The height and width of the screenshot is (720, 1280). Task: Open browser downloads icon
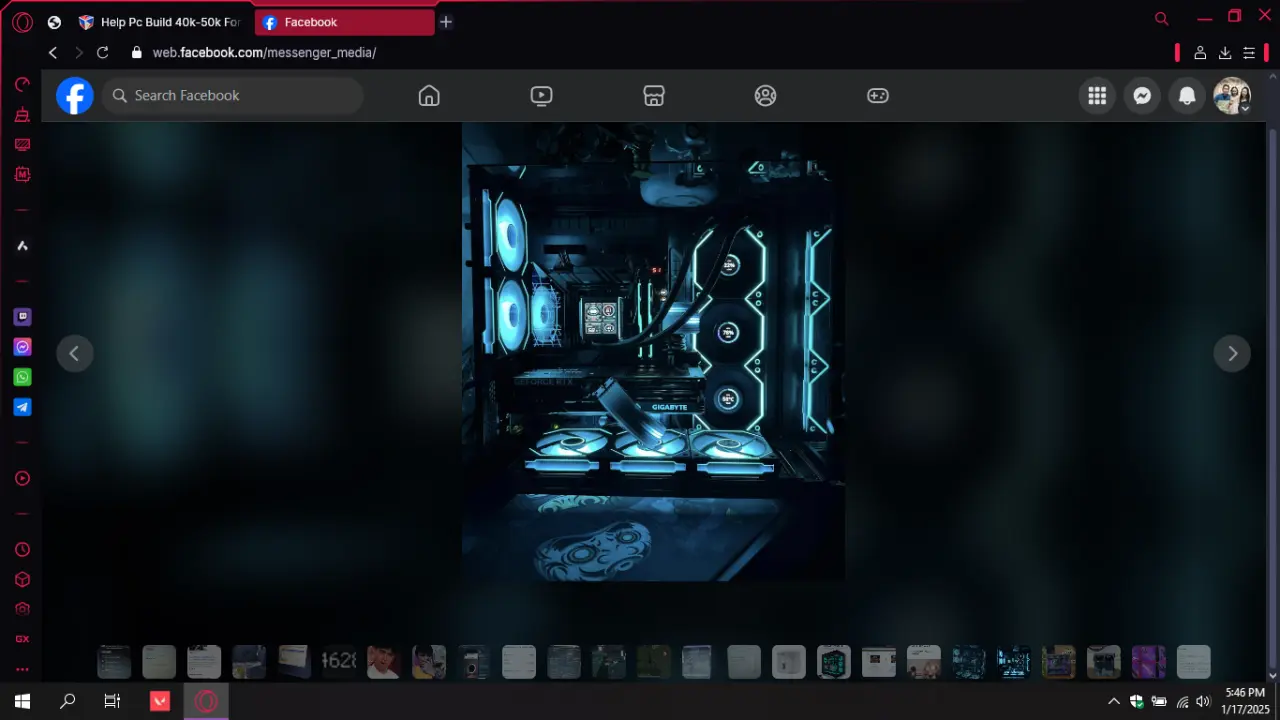(x=1225, y=53)
